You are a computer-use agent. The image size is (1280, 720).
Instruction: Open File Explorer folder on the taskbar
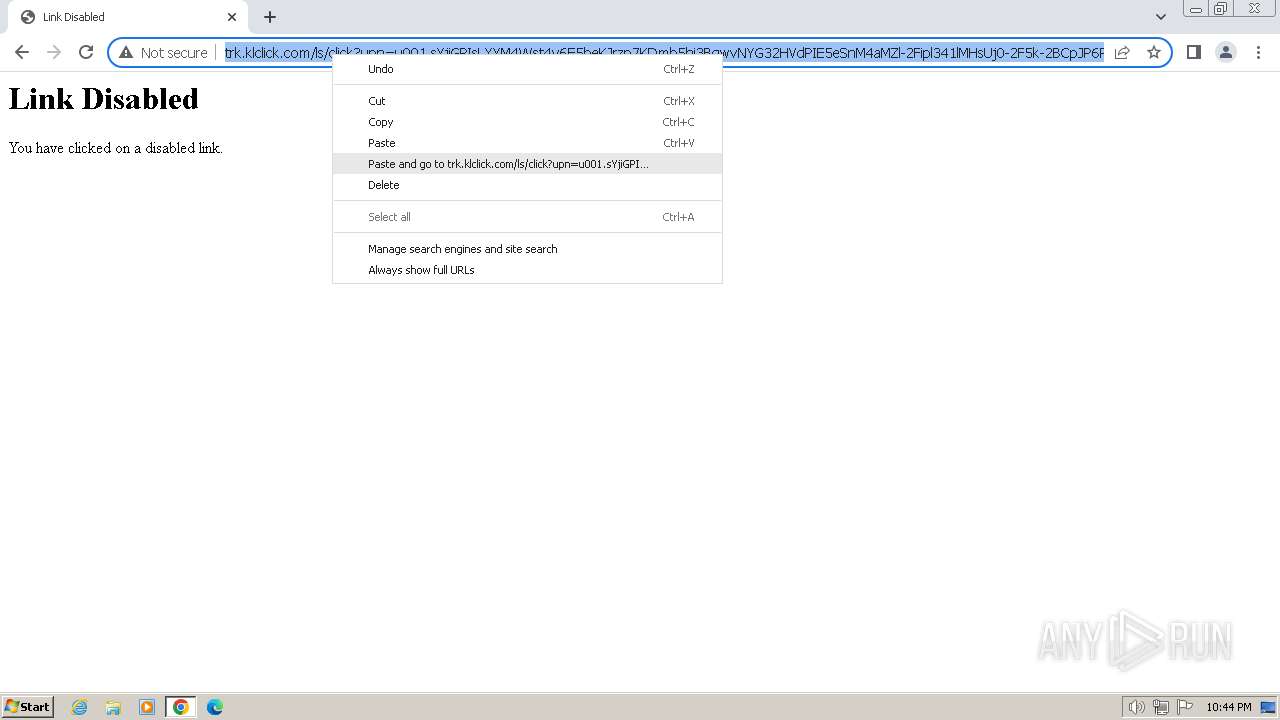(113, 707)
